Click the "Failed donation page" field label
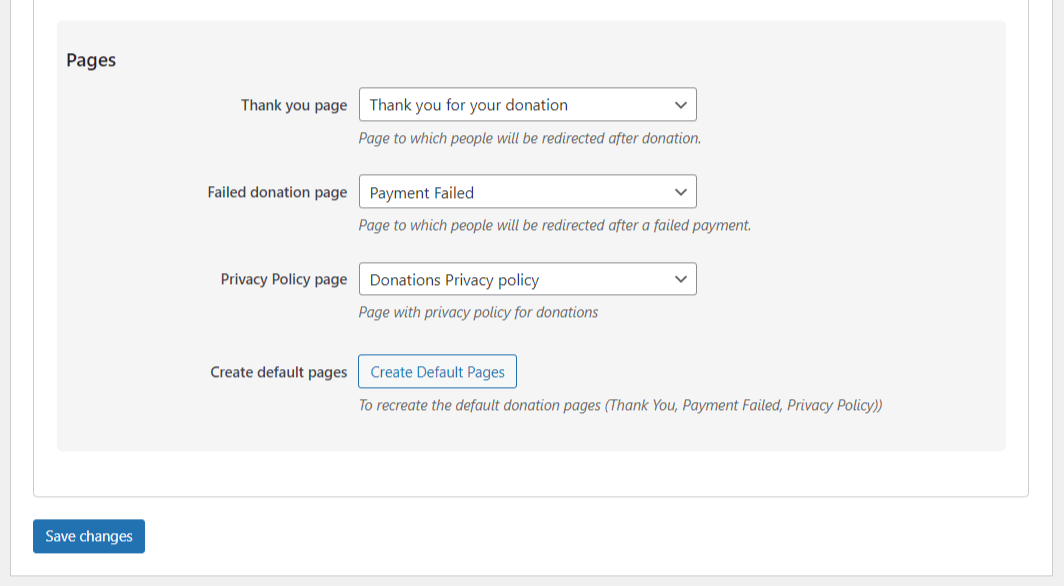This screenshot has height=586, width=1064. [277, 192]
